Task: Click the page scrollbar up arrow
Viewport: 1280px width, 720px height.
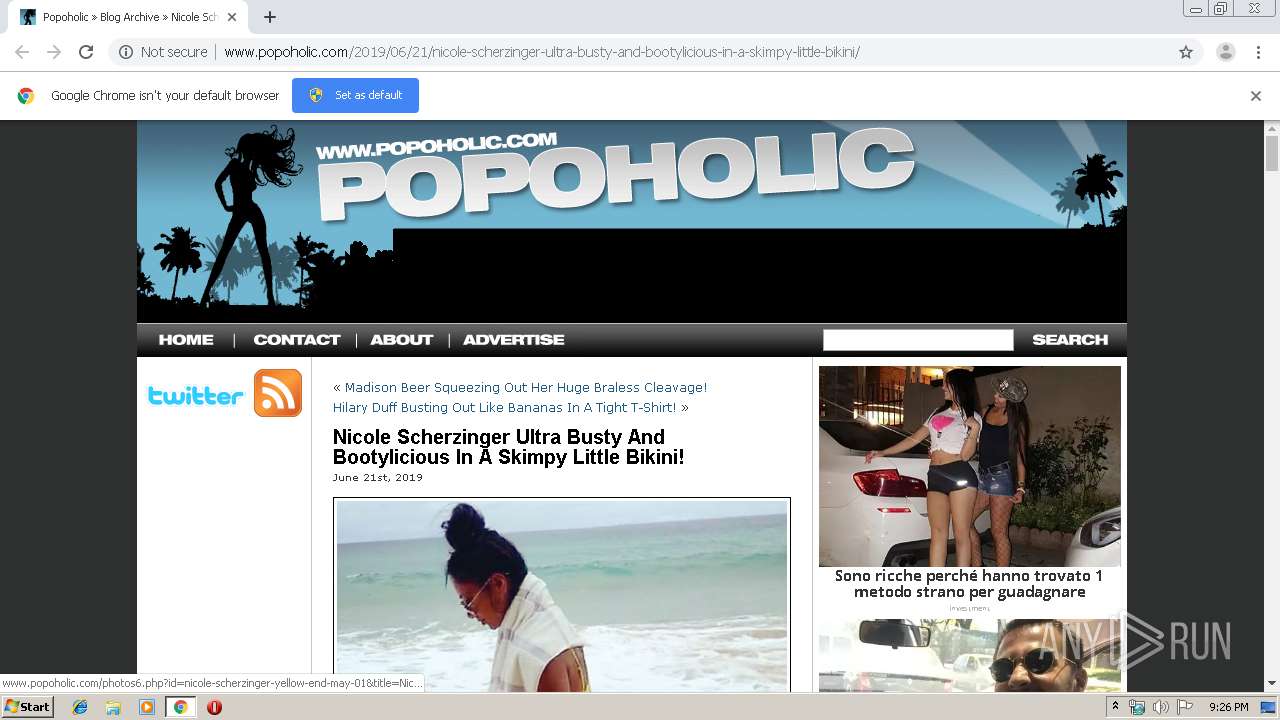Action: 1272,128
